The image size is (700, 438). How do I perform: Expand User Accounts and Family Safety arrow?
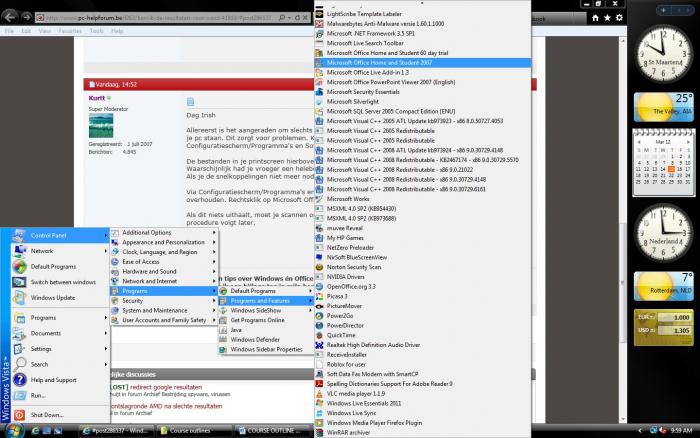(214, 321)
